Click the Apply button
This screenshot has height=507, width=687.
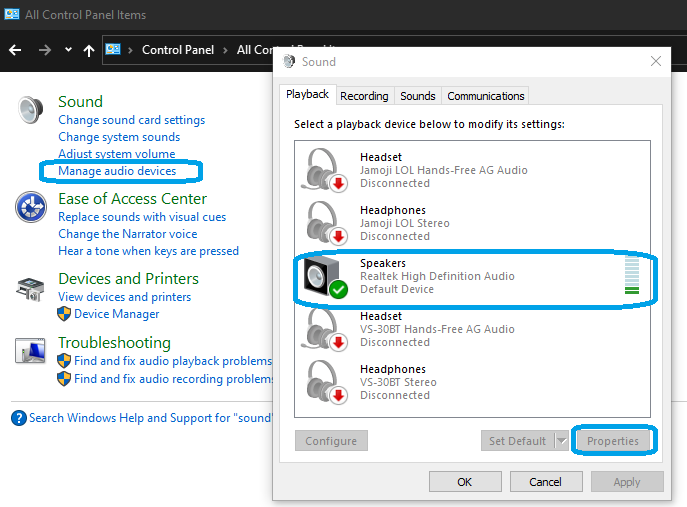tap(627, 482)
